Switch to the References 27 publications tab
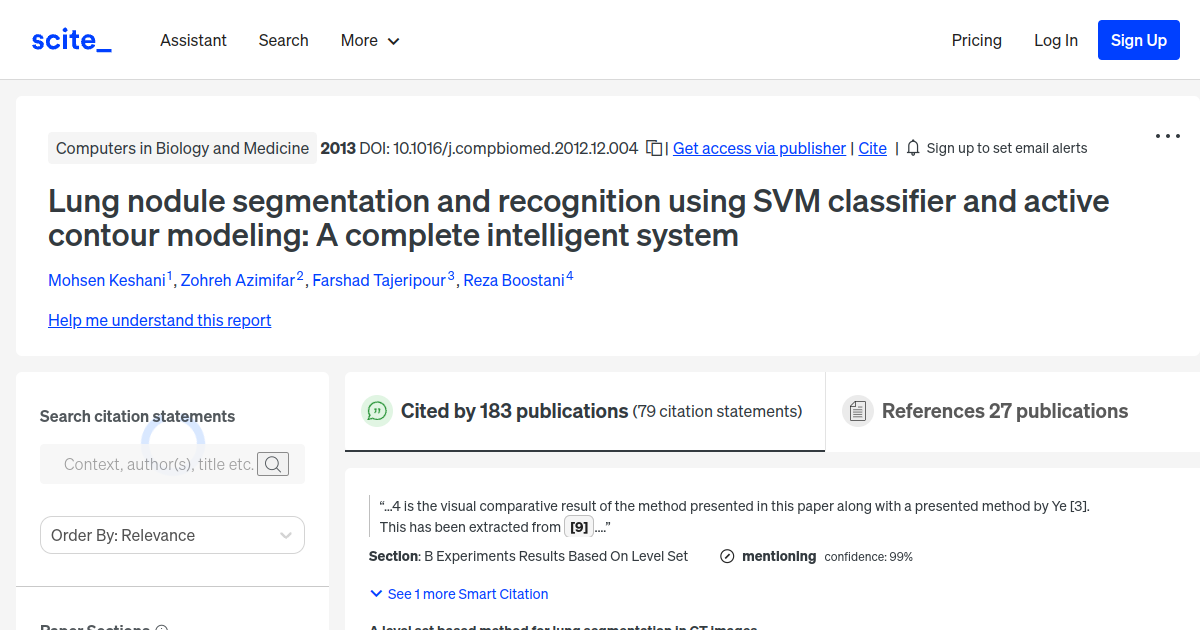 (x=1003, y=410)
